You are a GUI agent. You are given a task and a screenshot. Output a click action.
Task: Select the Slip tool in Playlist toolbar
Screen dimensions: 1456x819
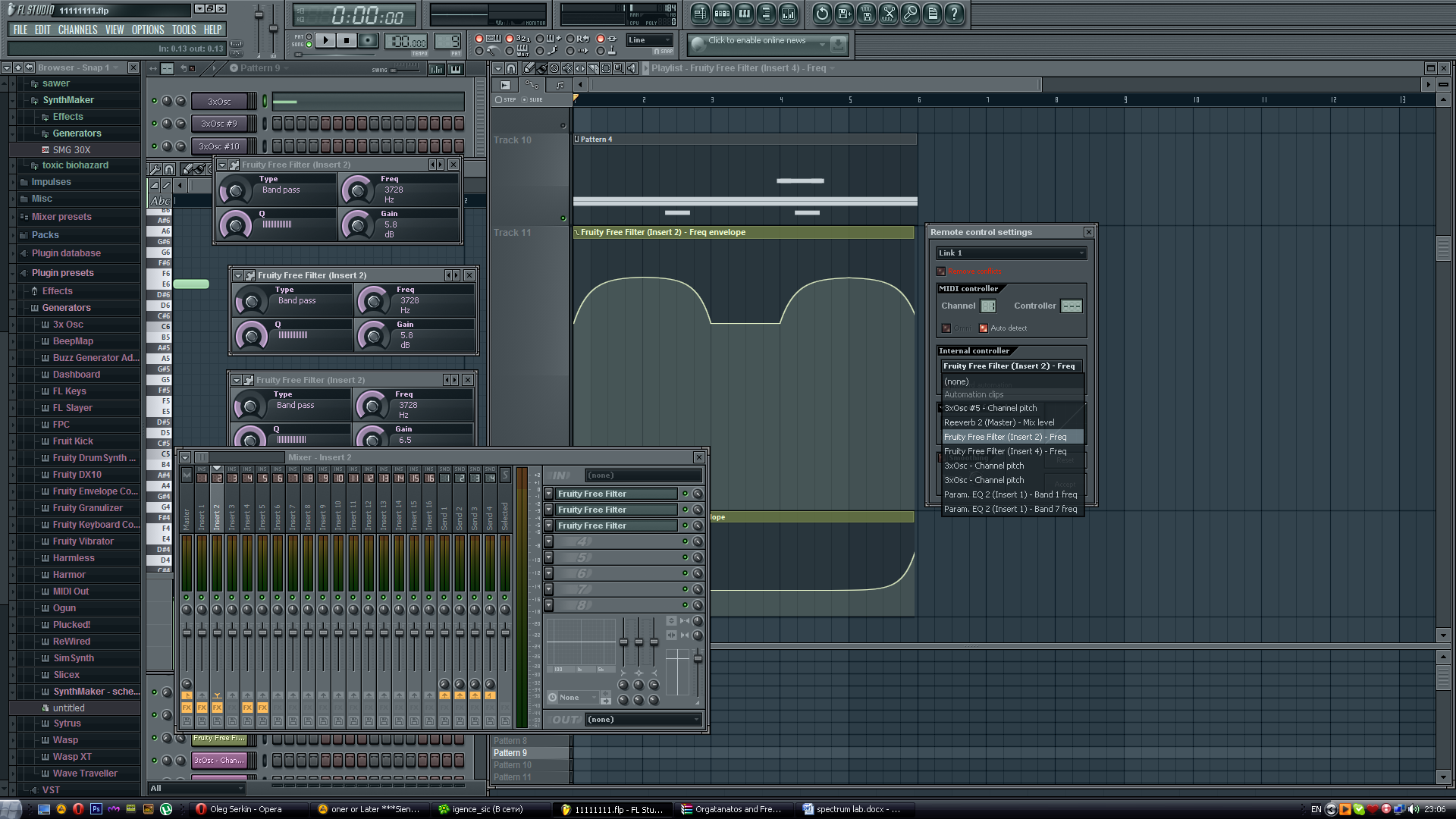[580, 68]
